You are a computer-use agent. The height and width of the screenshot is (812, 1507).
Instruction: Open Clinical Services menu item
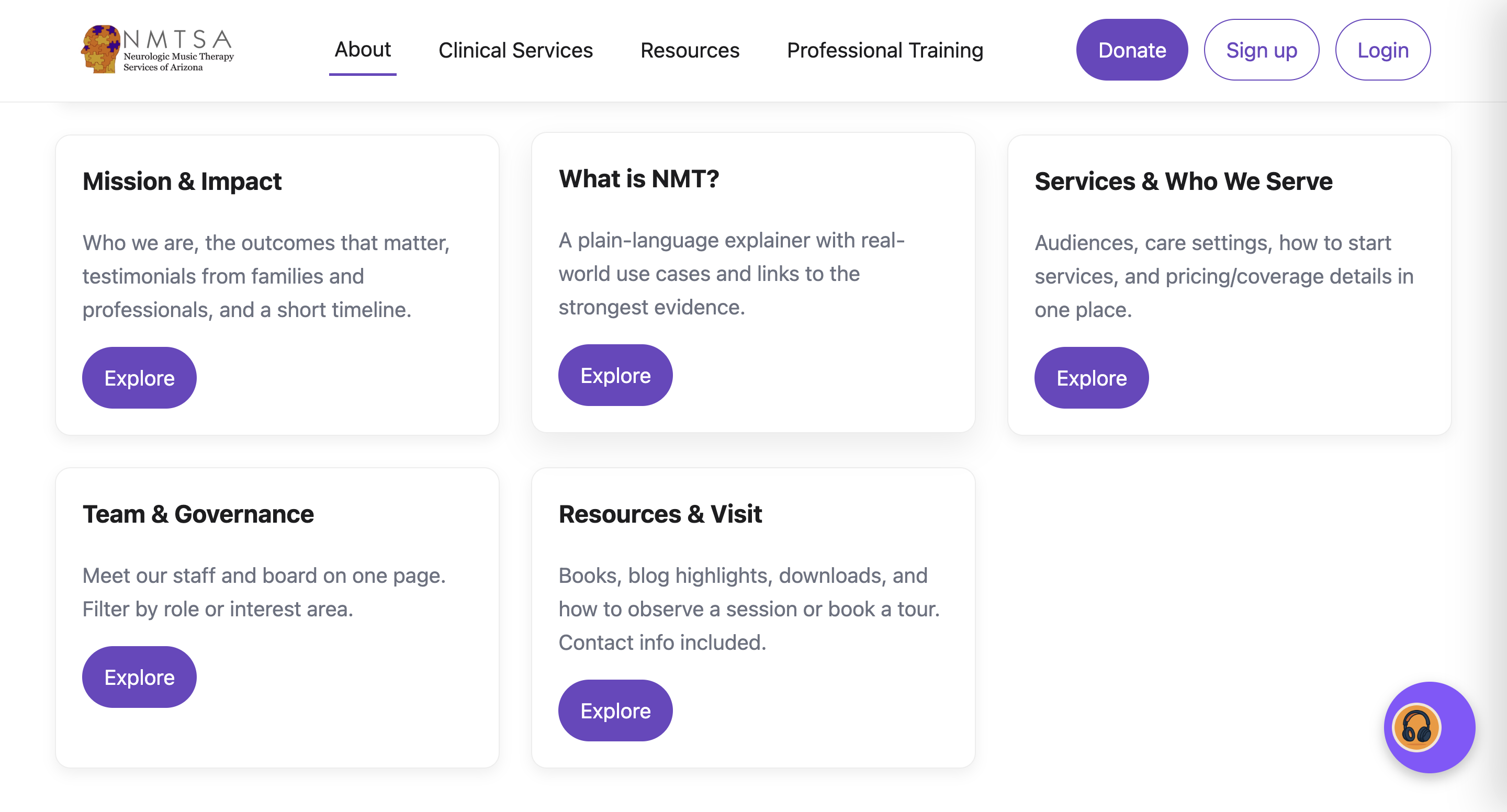(515, 50)
